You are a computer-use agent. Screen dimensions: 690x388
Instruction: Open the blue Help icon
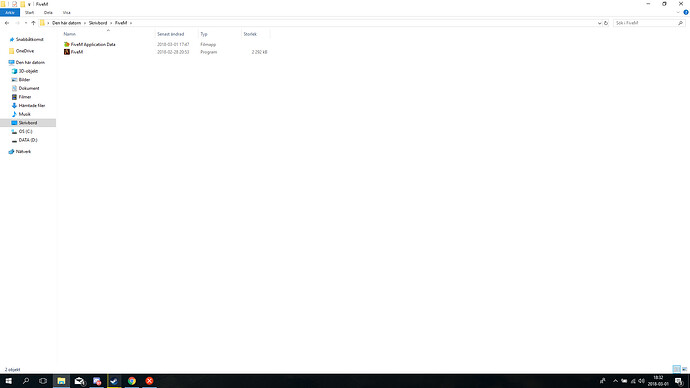686,12
